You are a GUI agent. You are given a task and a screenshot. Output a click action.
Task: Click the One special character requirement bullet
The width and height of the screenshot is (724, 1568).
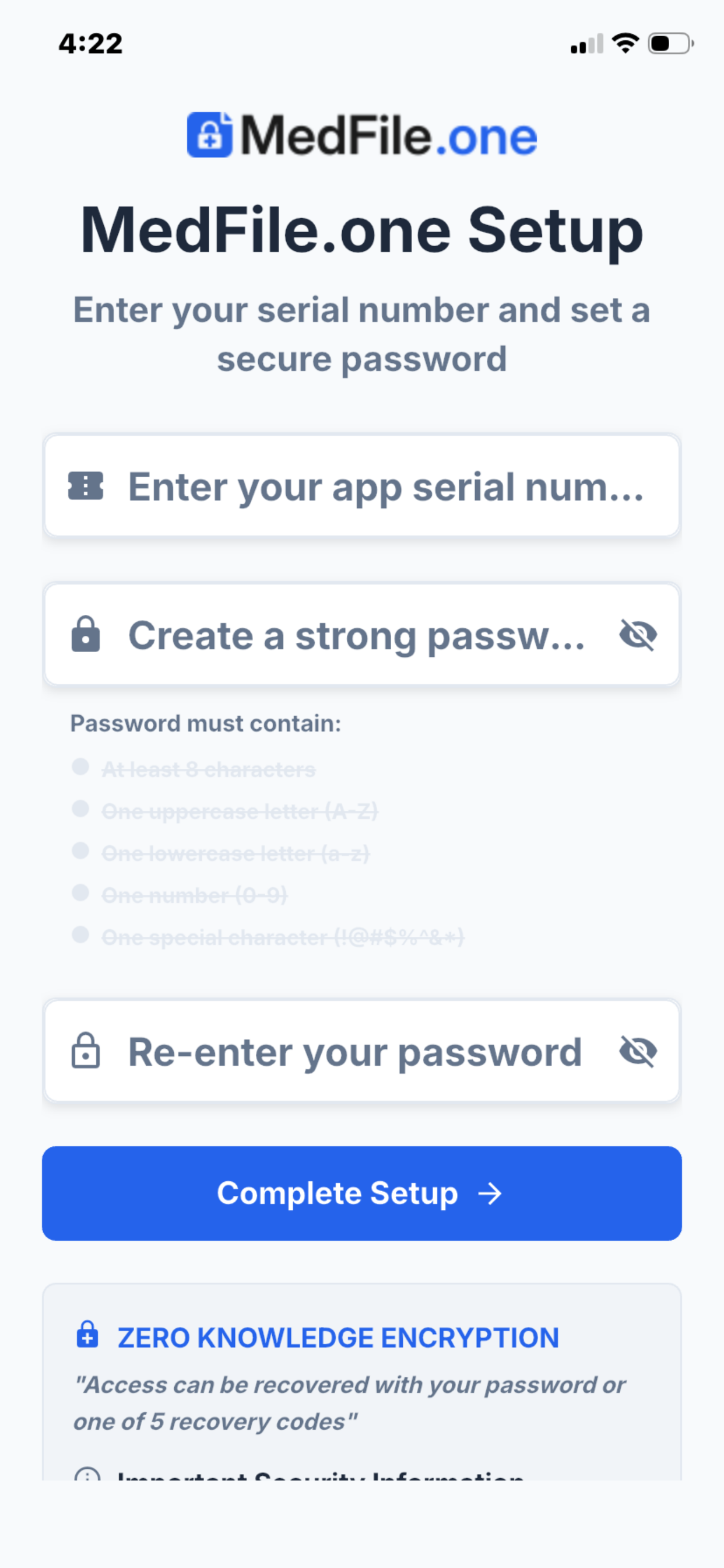[x=80, y=935]
